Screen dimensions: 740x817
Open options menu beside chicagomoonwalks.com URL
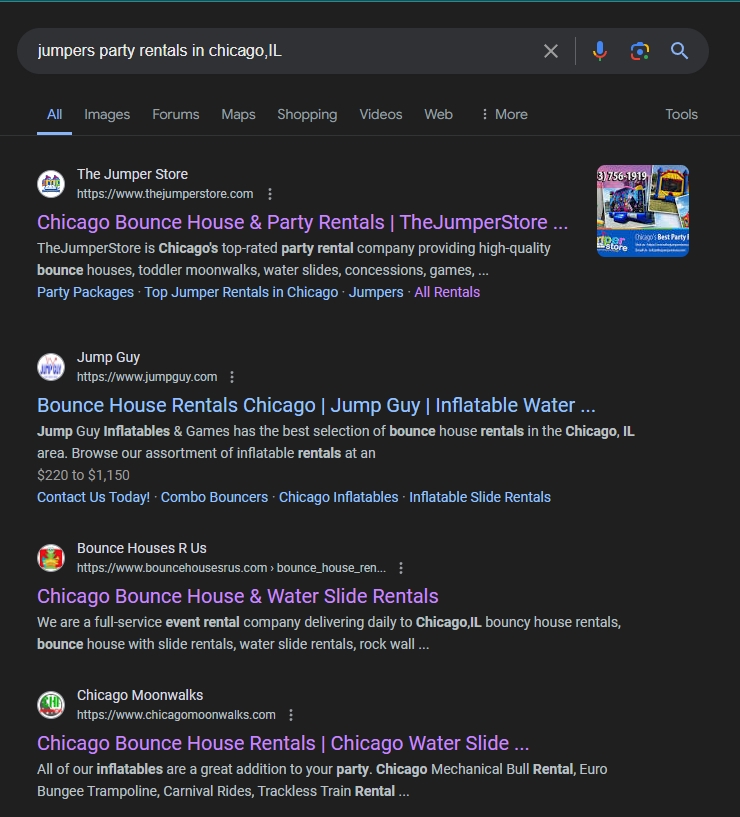click(x=291, y=715)
